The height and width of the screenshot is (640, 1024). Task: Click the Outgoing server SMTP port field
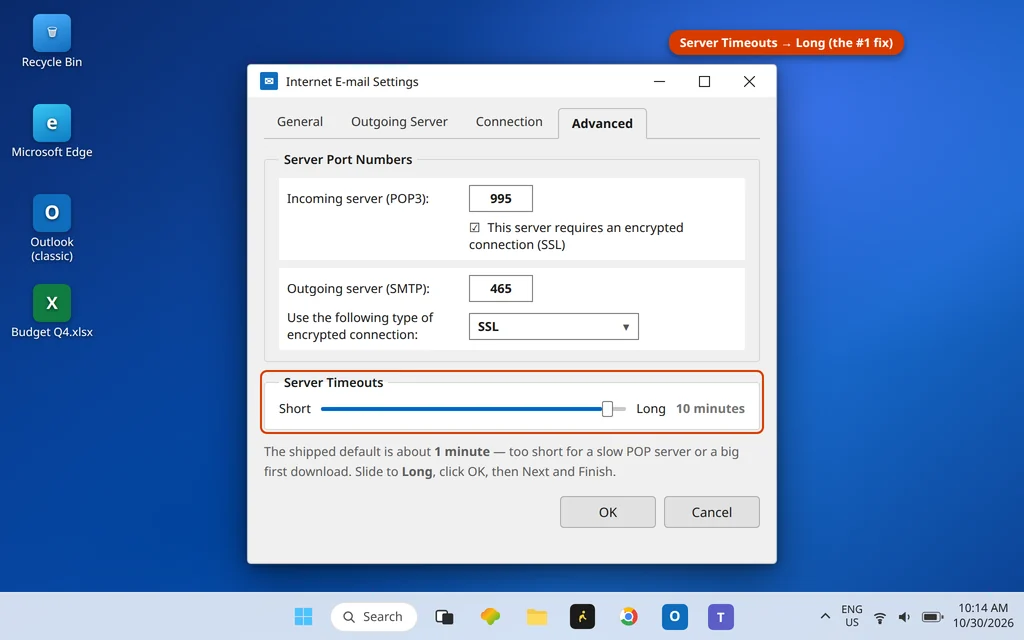pyautogui.click(x=501, y=289)
